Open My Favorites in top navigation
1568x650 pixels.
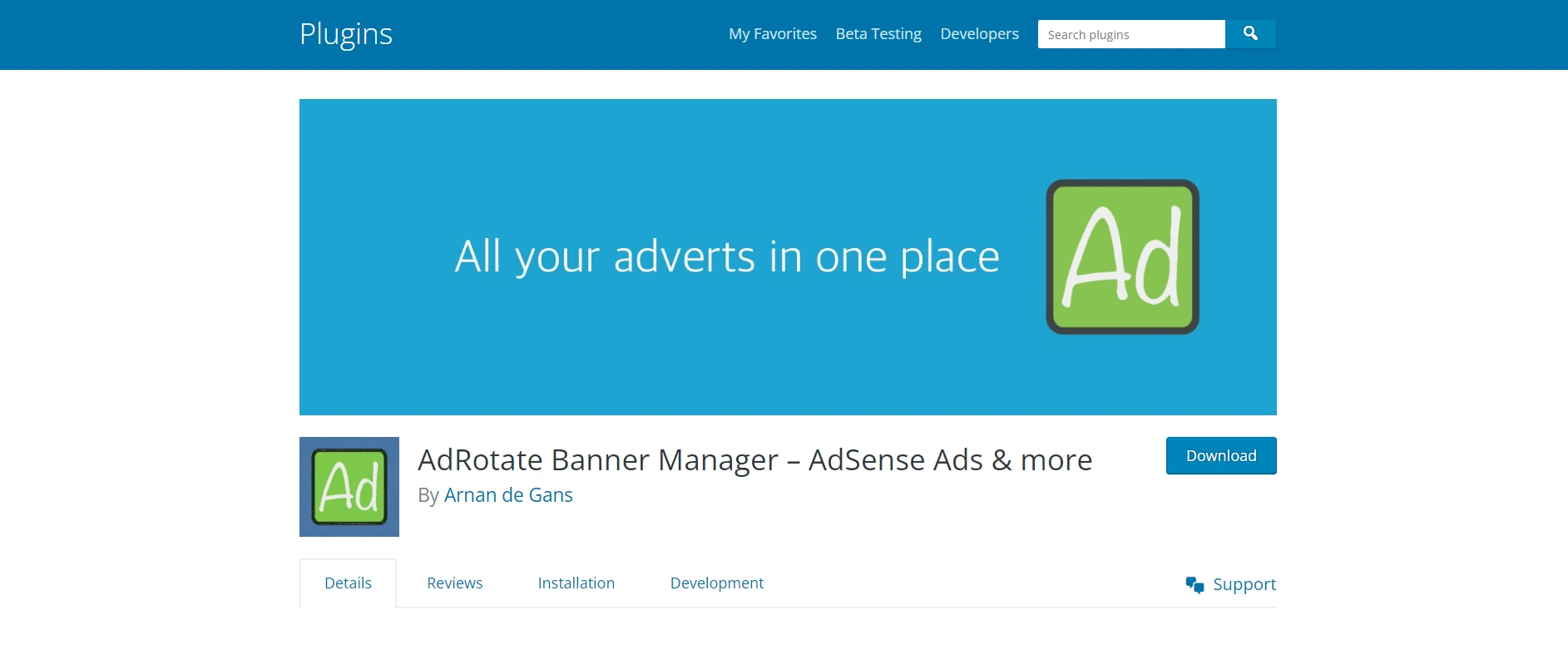pos(773,34)
